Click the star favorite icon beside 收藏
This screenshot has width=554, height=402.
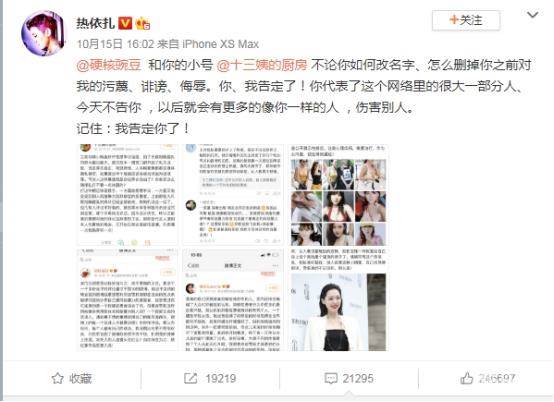[58, 379]
